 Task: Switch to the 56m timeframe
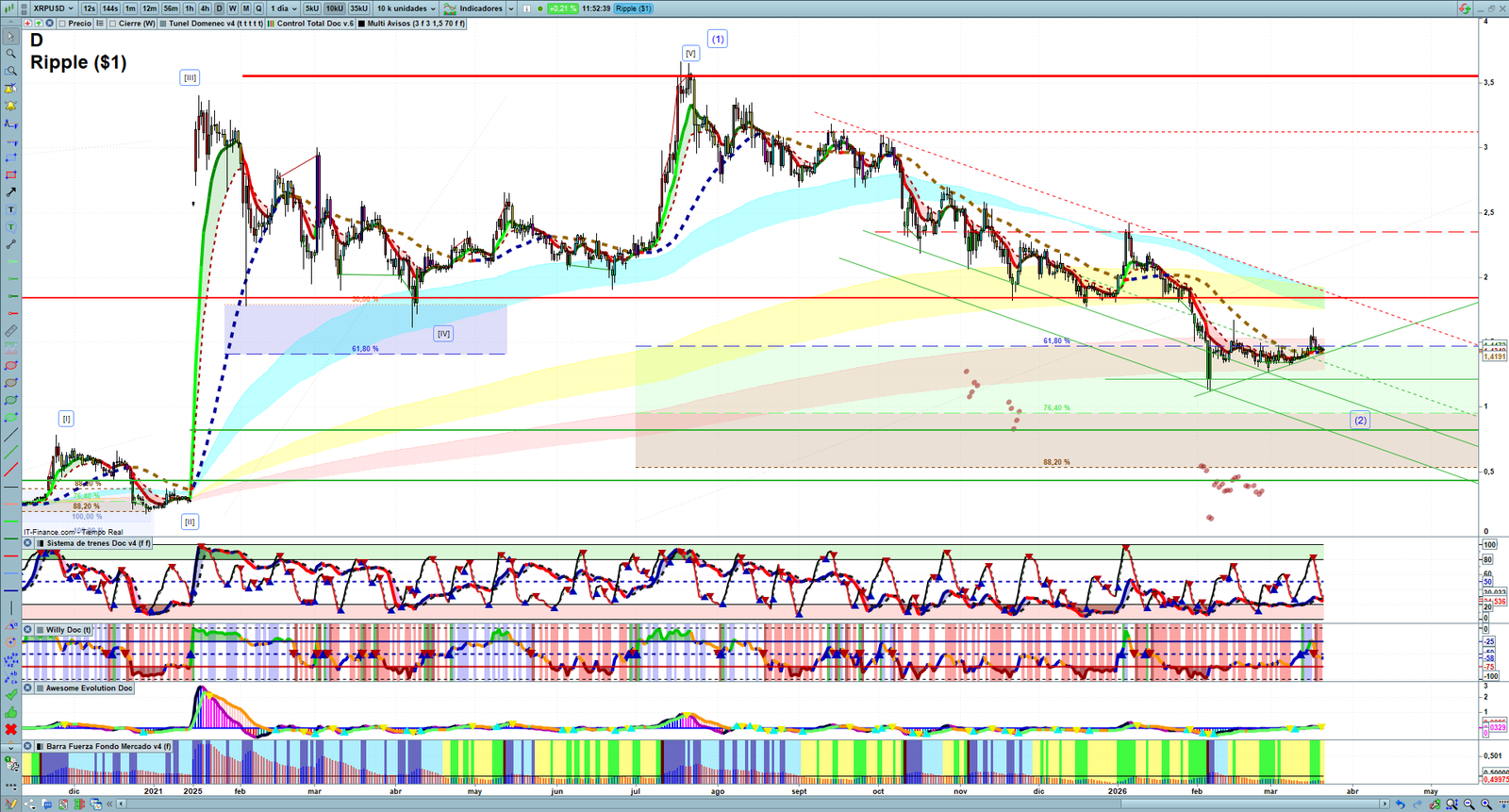[171, 8]
